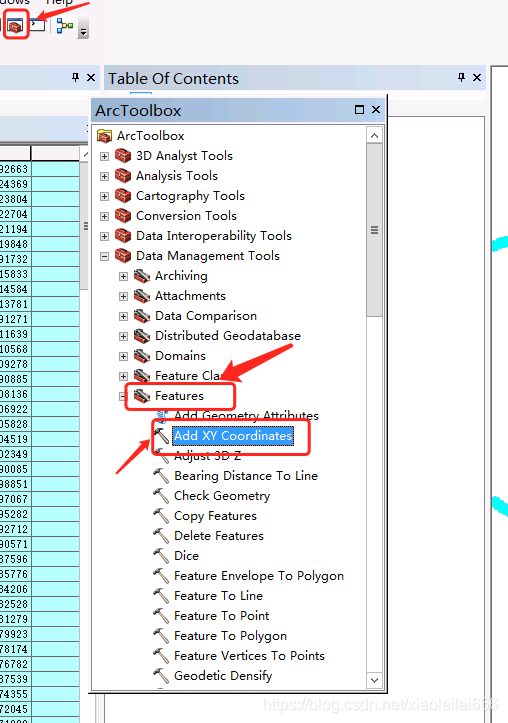The image size is (508, 723).
Task: Maximize the ArcToolbox floating window
Action: [x=360, y=110]
